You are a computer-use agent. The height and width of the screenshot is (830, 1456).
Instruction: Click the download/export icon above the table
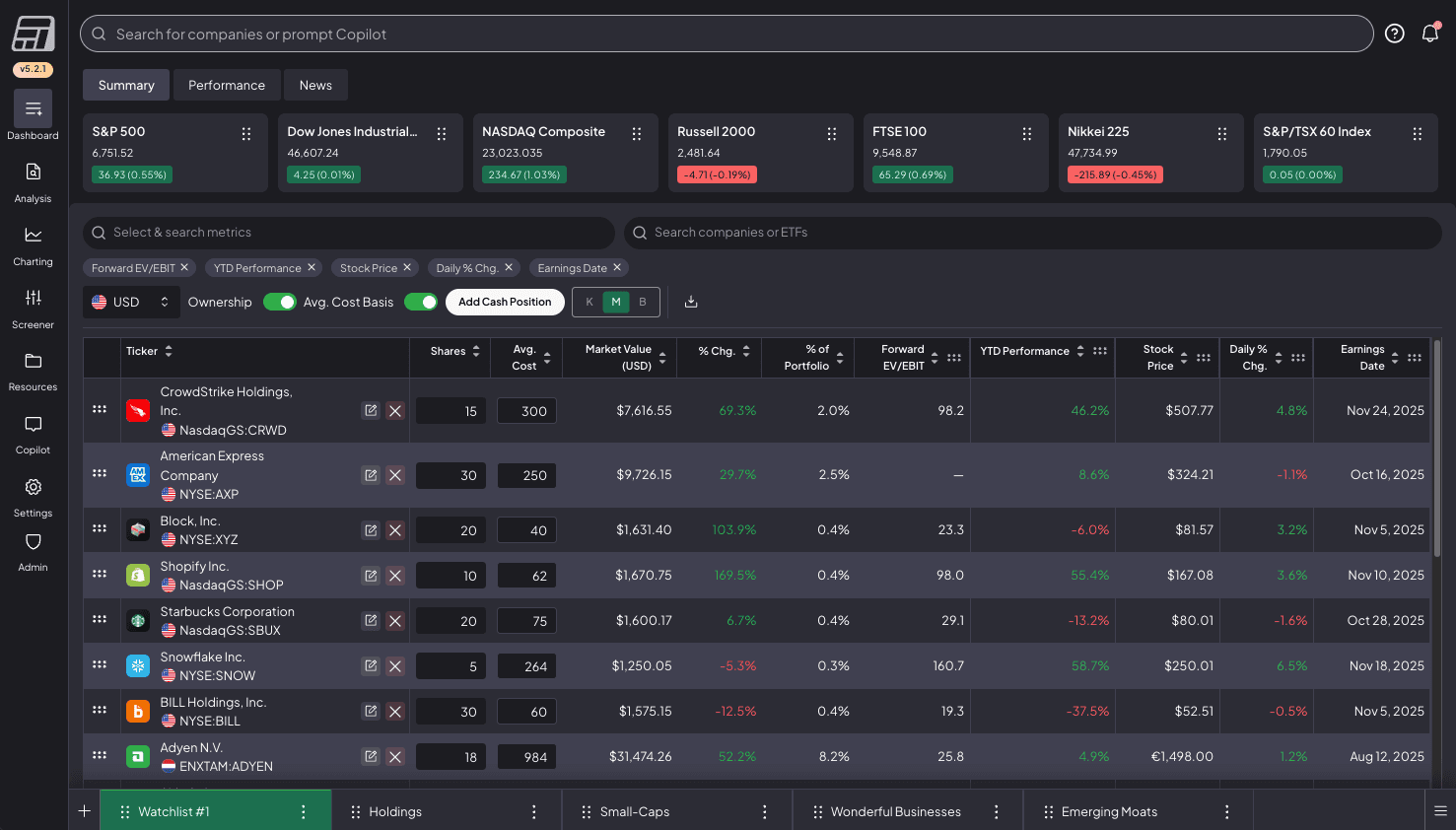[690, 302]
